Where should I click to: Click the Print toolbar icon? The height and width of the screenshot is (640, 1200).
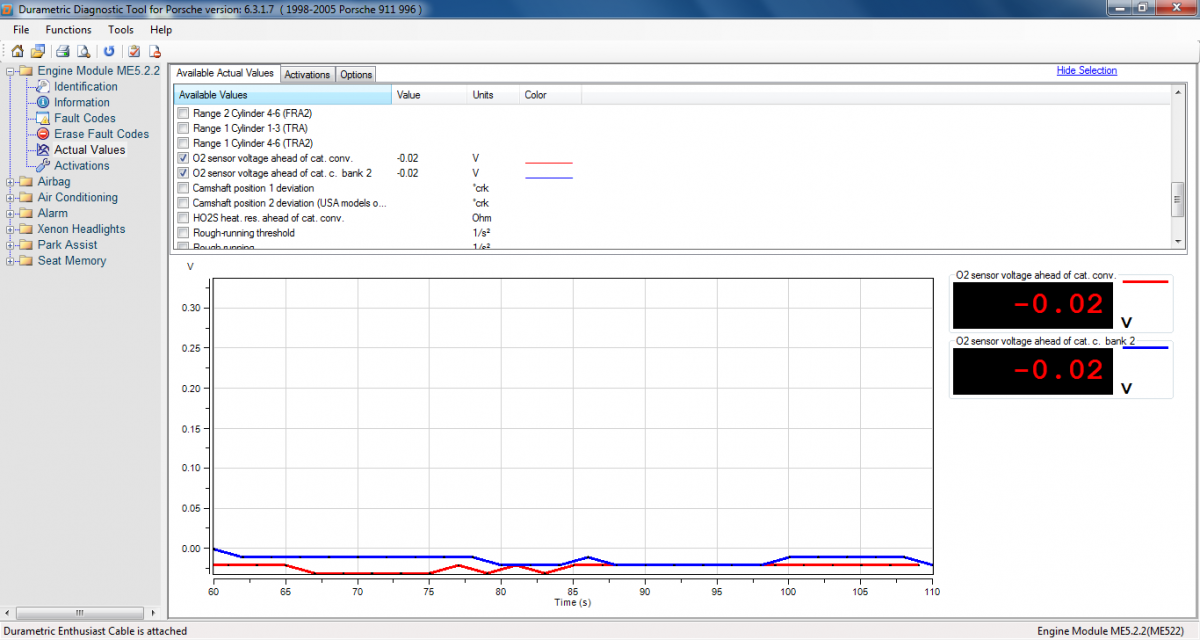pos(62,51)
